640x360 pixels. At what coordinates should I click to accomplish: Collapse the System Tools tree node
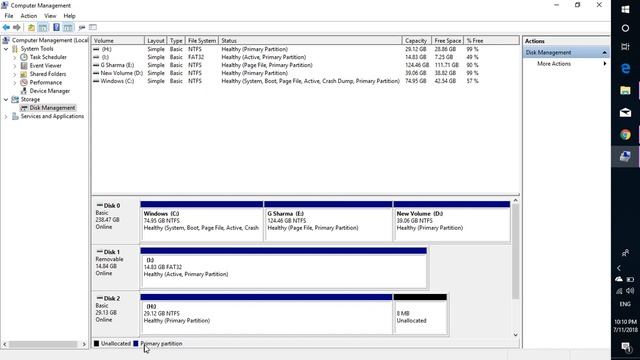(6, 49)
